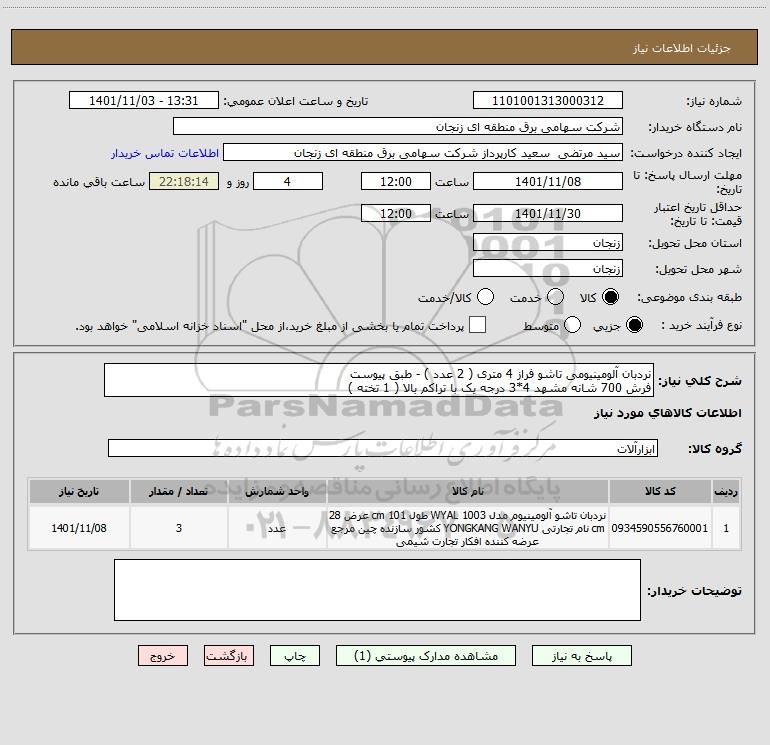Click the بازگشت back button
The image size is (770, 745).
[x=229, y=656]
